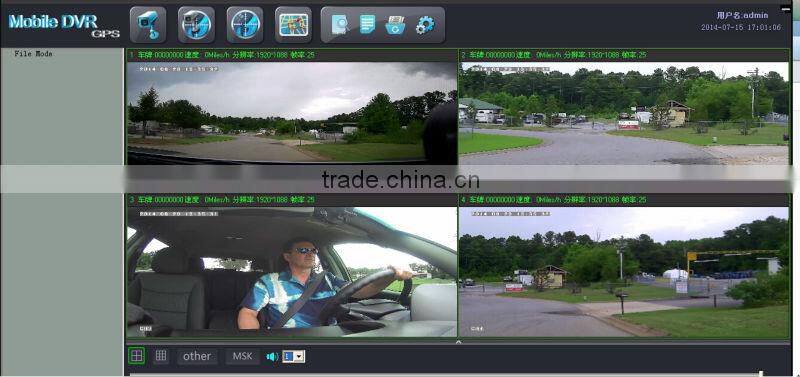800x377 pixels.
Task: Click channel 1 info header bar
Action: [292, 55]
